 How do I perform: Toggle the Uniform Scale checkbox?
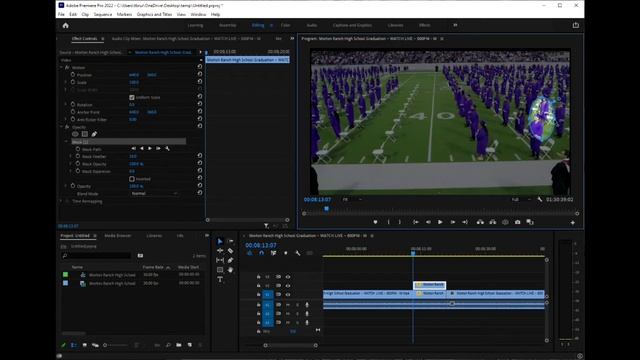132,97
